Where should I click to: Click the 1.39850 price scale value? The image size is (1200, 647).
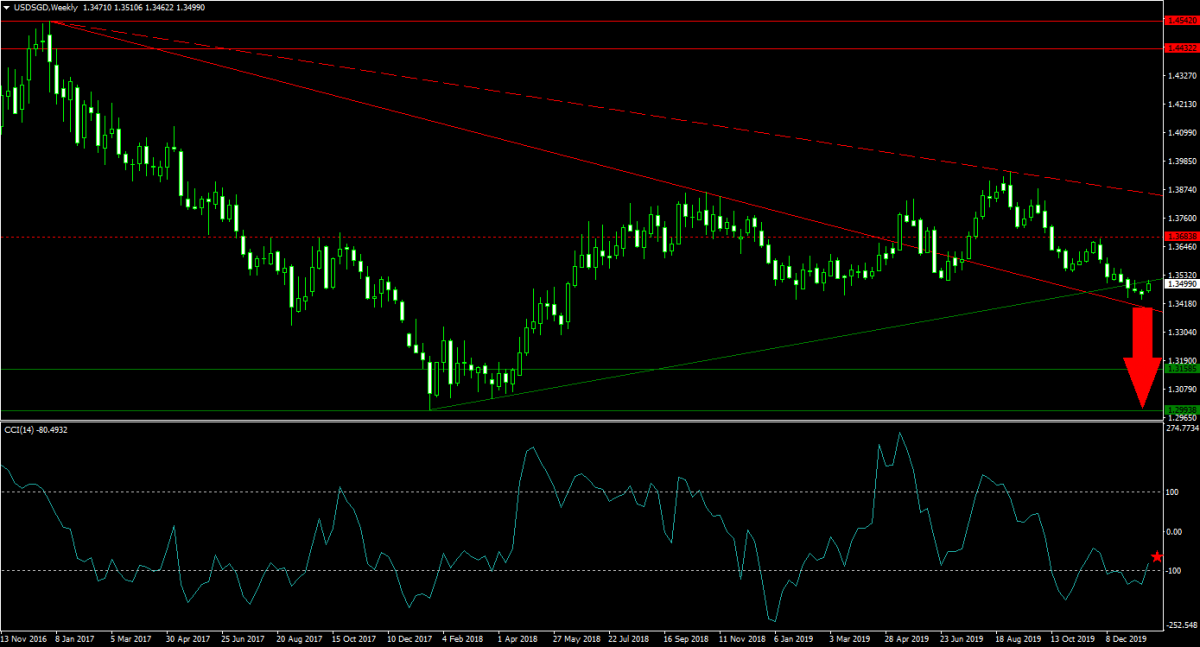[1183, 161]
